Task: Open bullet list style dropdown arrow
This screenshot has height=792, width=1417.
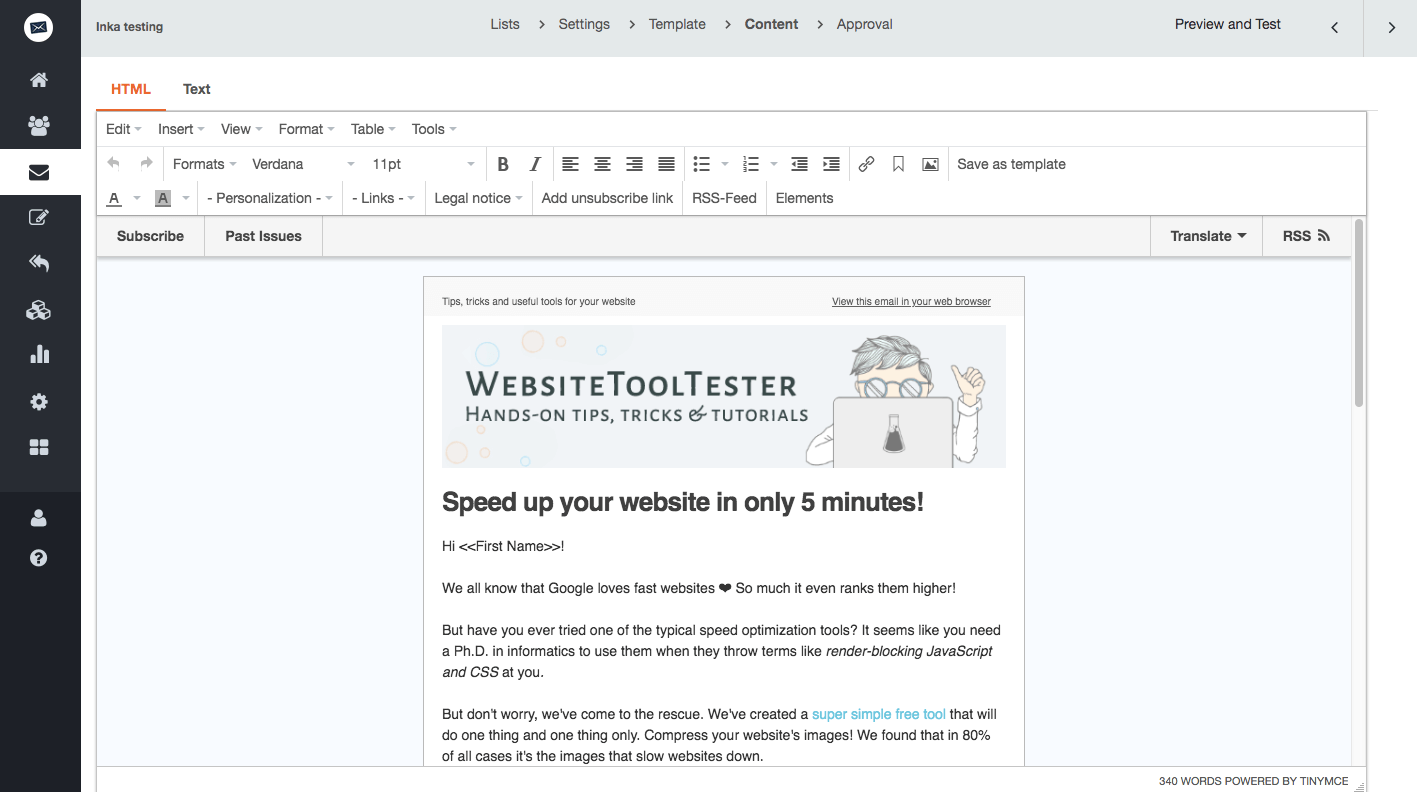Action: click(725, 164)
